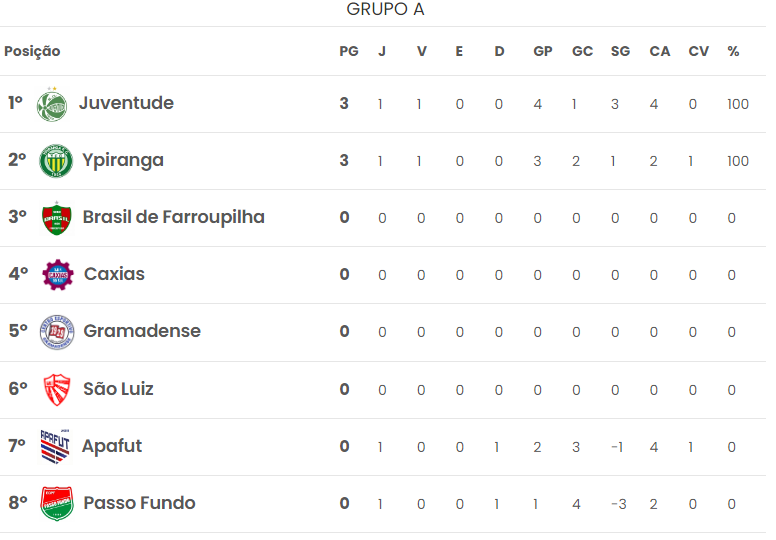Click the Posição column header
The image size is (776, 540).
(x=32, y=51)
